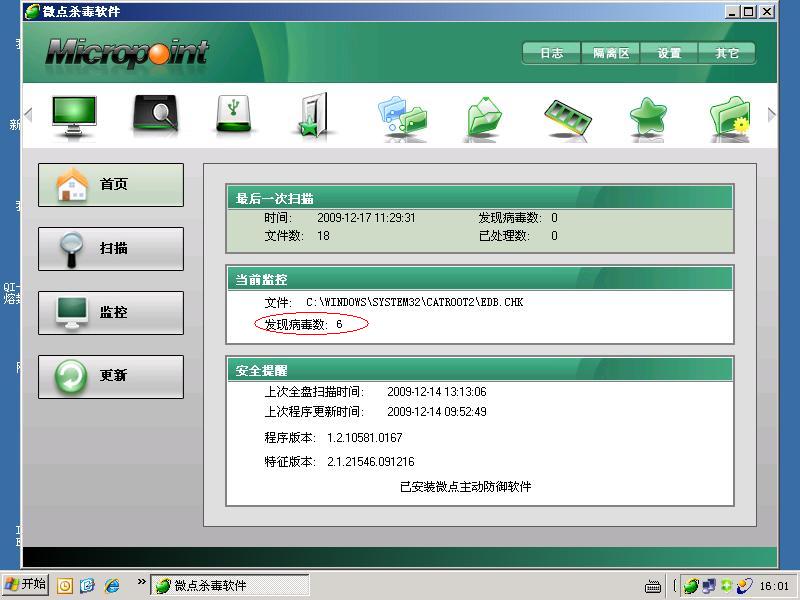
Task: Minimize the 微点杀毒软件 window
Action: pyautogui.click(x=732, y=11)
